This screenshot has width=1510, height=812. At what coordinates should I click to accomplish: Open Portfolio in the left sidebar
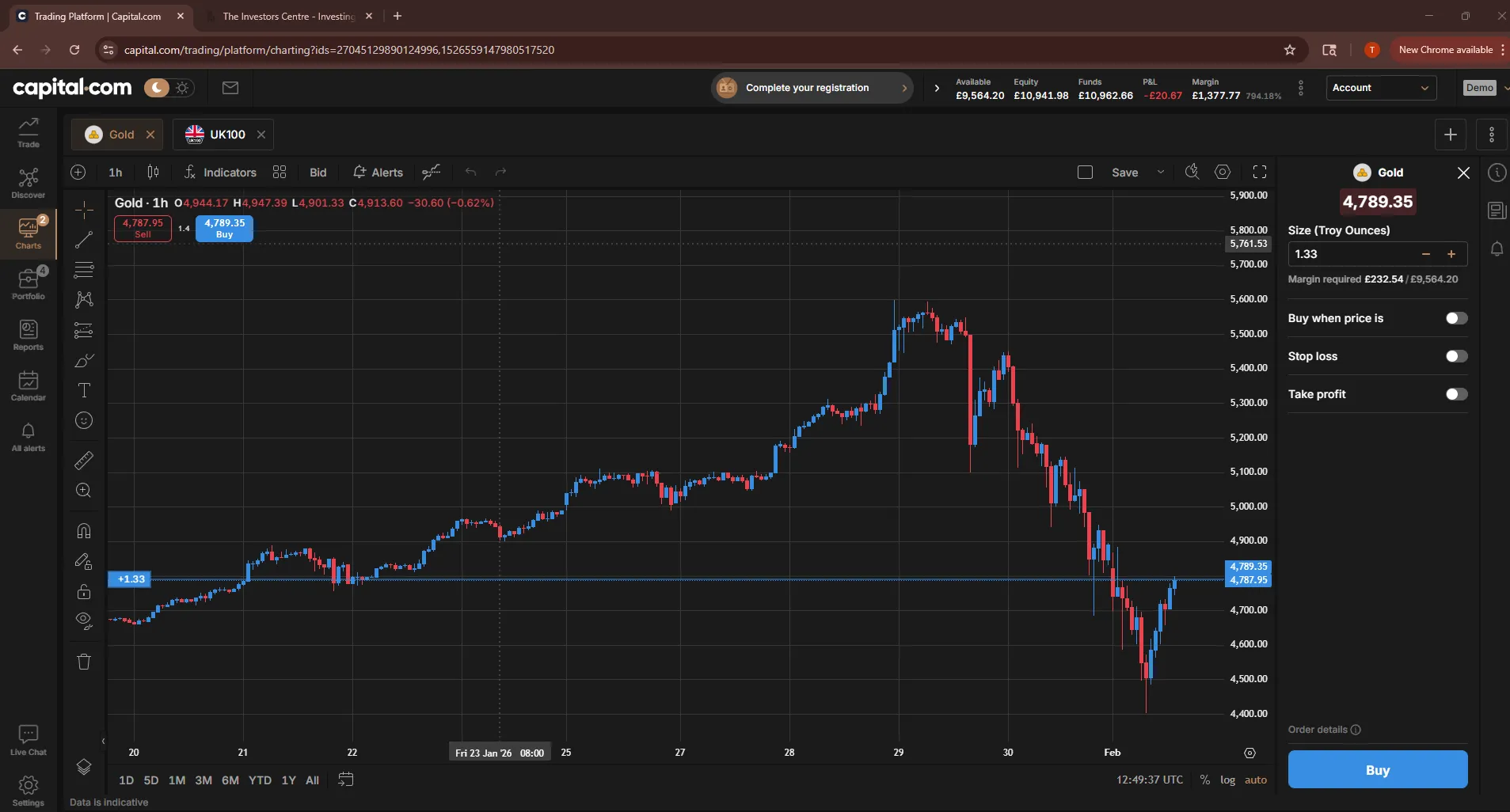(x=29, y=283)
